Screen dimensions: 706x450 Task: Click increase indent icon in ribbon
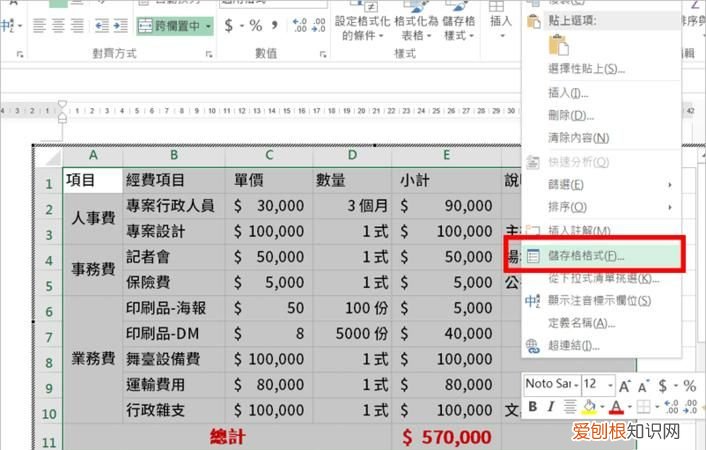121,26
